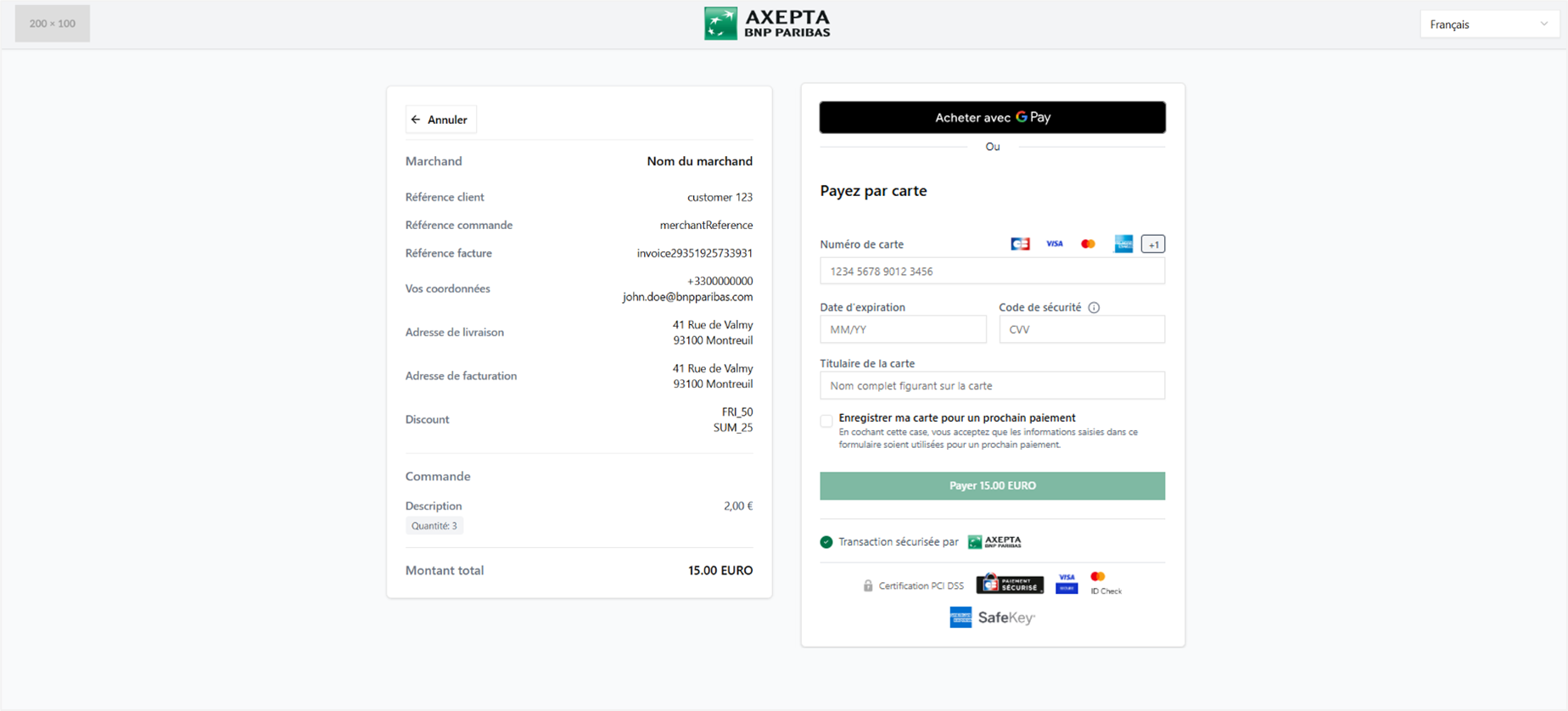Click the Payer 15.00 EURO button
This screenshot has width=1568, height=711.
992,486
